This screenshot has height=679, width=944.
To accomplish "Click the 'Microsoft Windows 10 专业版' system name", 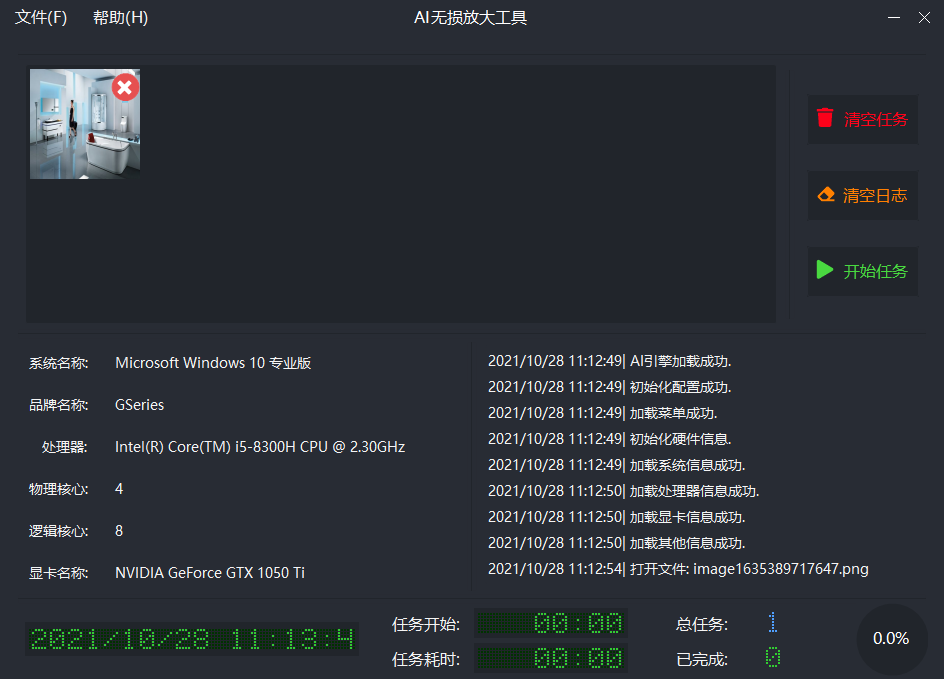I will click(x=213, y=363).
